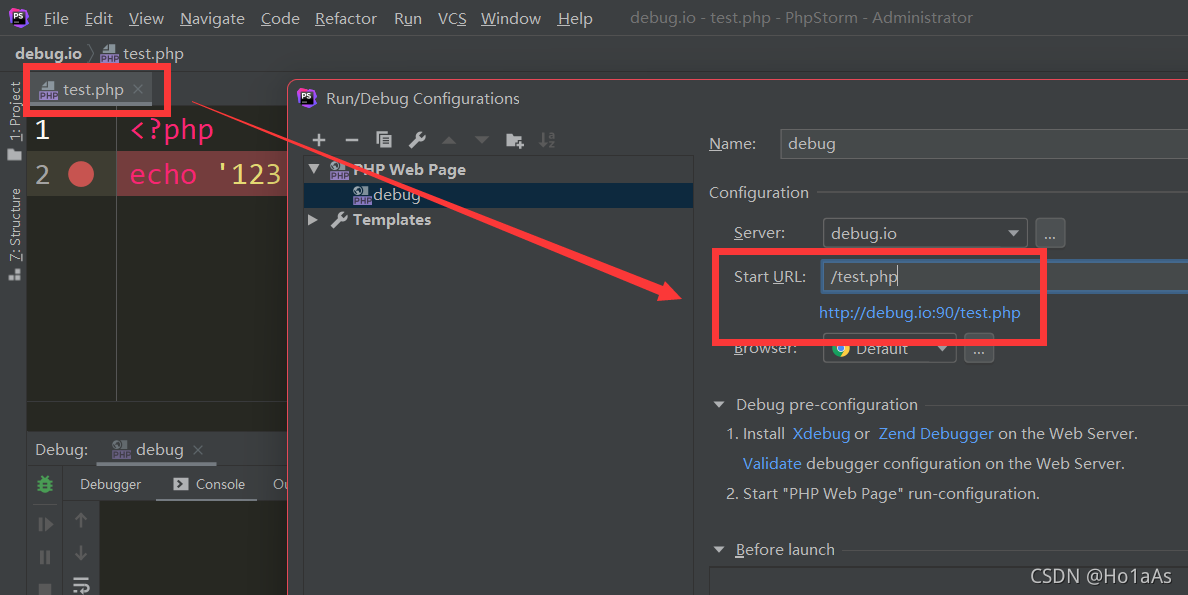Image resolution: width=1188 pixels, height=595 pixels.
Task: Remove configuration with minus icon
Action: [352, 140]
